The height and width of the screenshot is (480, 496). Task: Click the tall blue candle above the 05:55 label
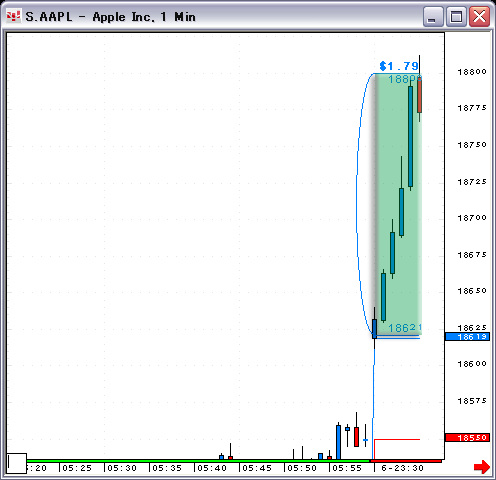click(x=338, y=442)
